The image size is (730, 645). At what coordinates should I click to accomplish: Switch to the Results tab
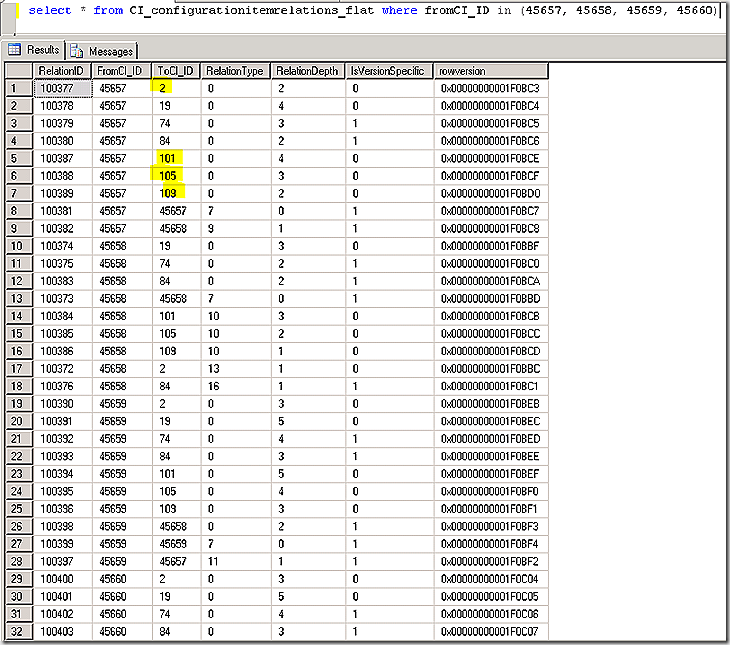[34, 50]
